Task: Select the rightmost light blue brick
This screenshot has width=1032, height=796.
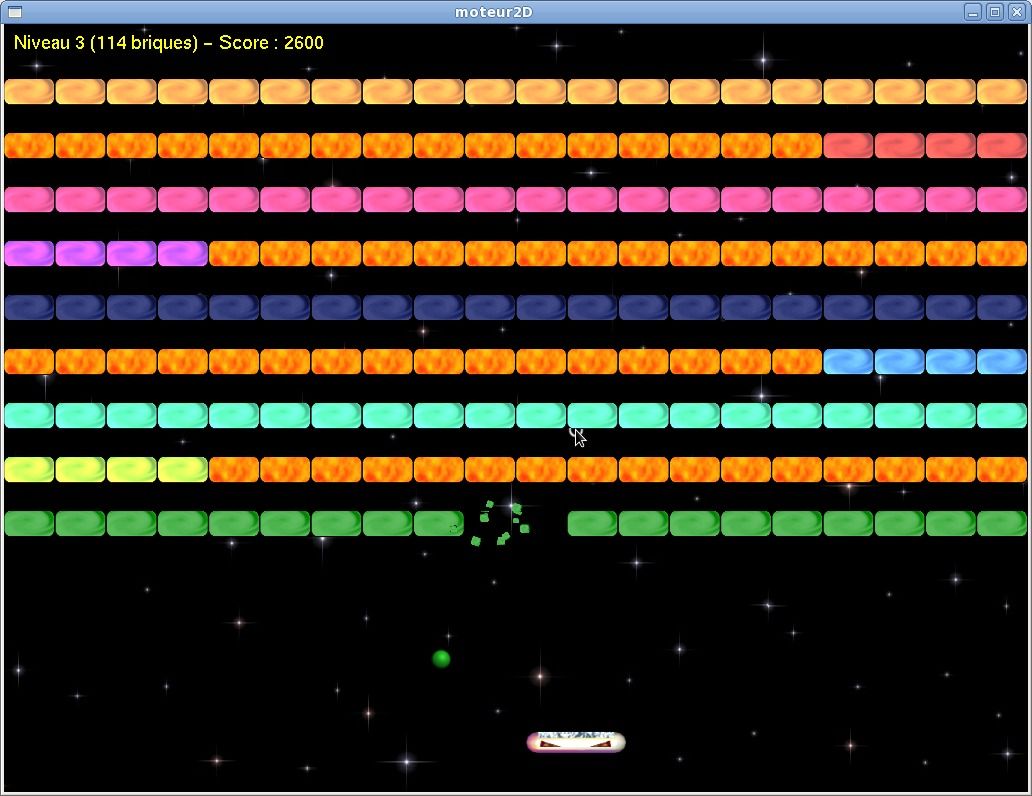Action: click(x=1002, y=361)
